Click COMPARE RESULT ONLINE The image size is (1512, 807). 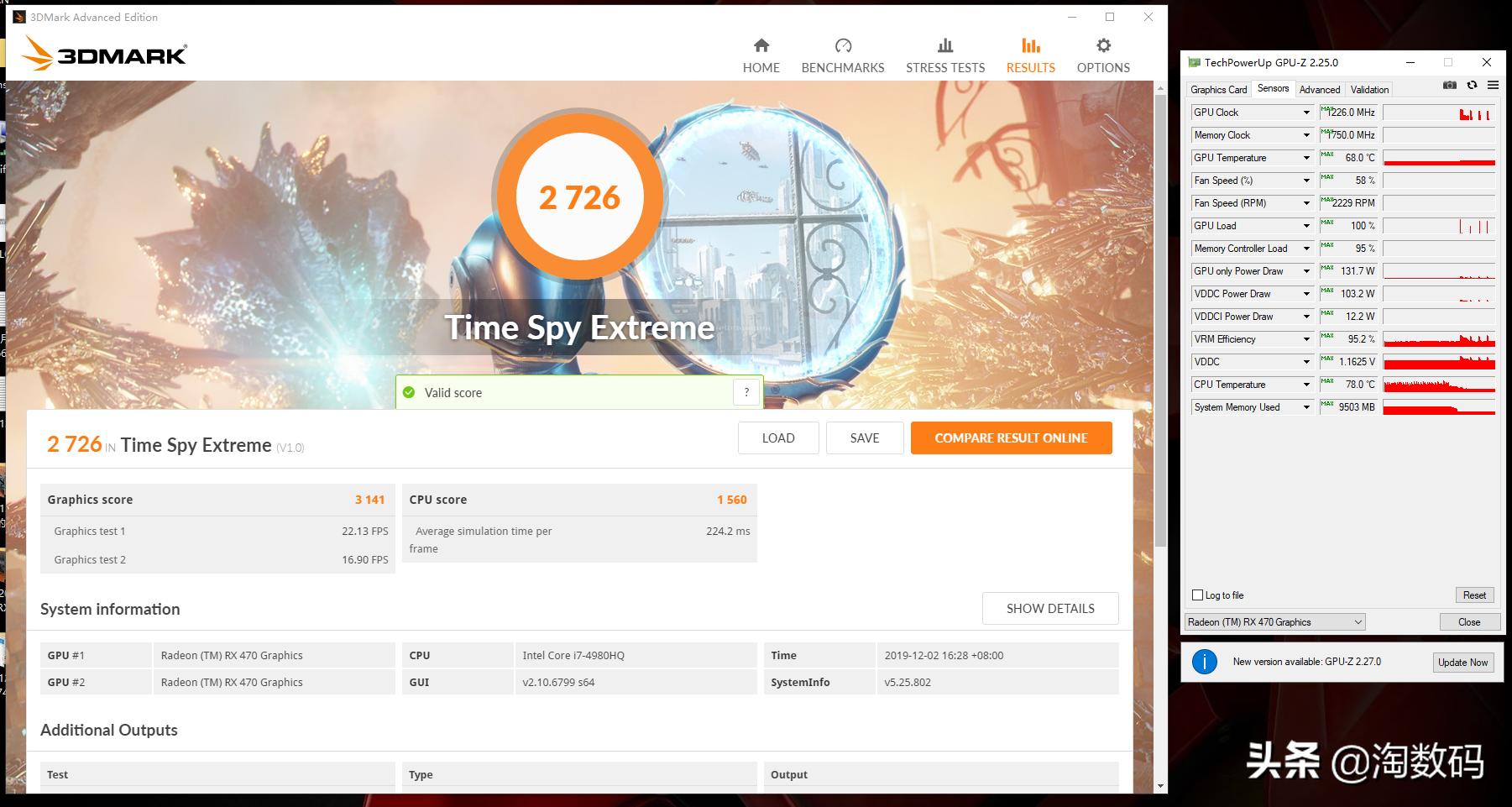coord(1011,438)
